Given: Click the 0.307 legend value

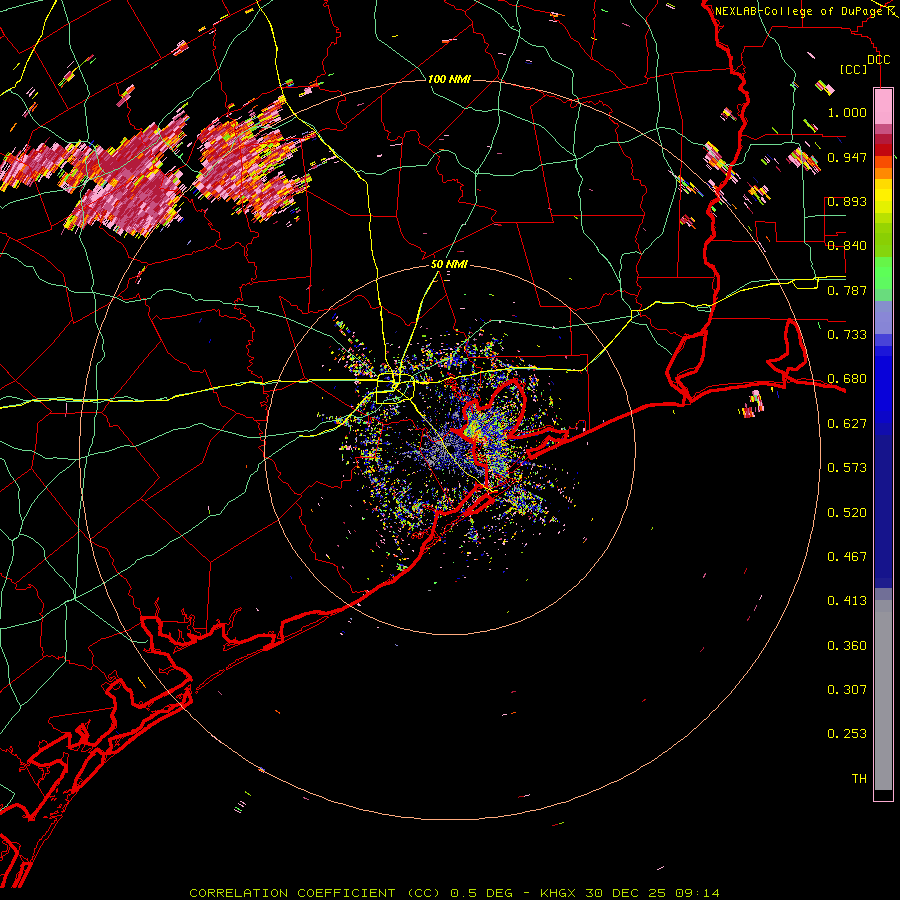Looking at the screenshot, I should point(847,690).
